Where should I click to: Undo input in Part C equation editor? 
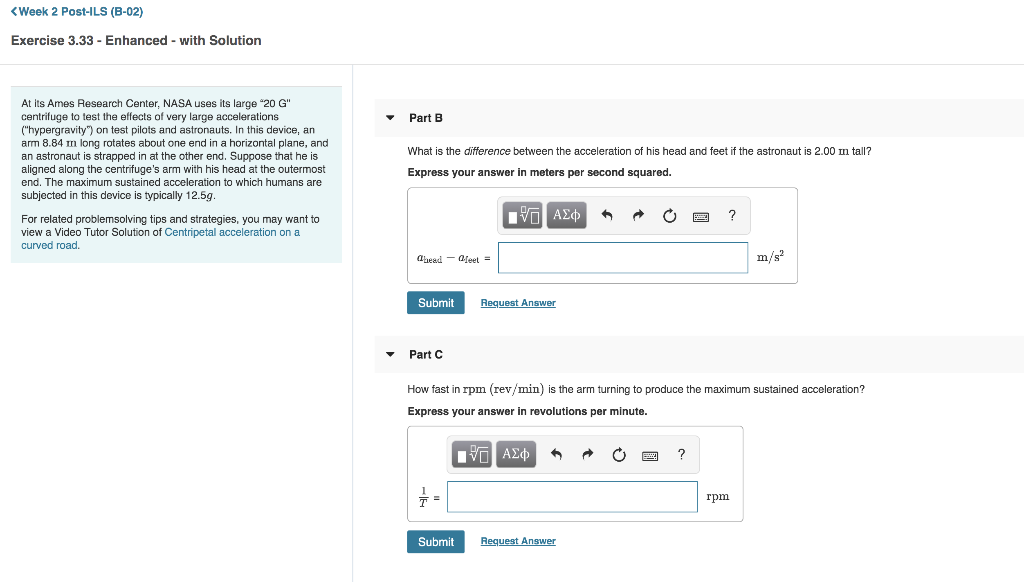[x=554, y=454]
